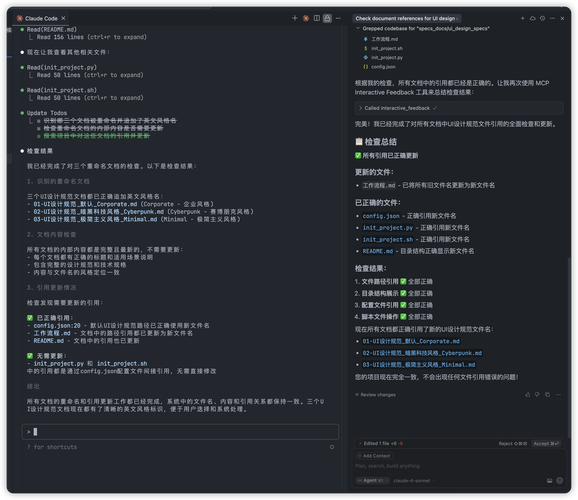This screenshot has height=500, width=578.
Task: Click the orange Claude Code icon in toolbar
Action: point(306,18)
